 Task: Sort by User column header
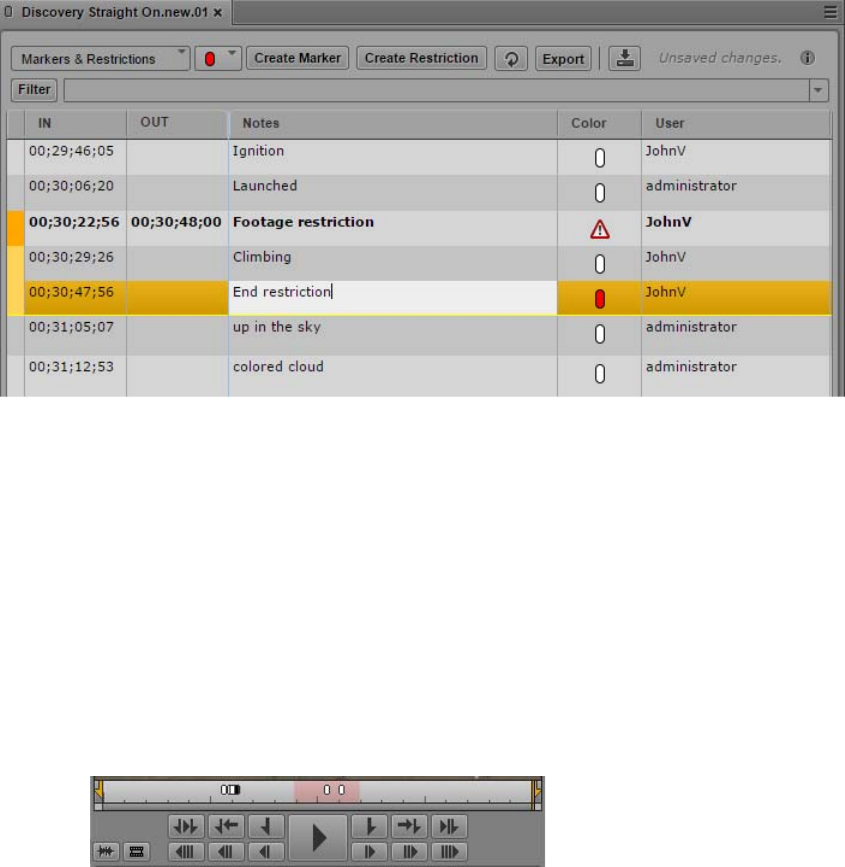click(x=736, y=123)
